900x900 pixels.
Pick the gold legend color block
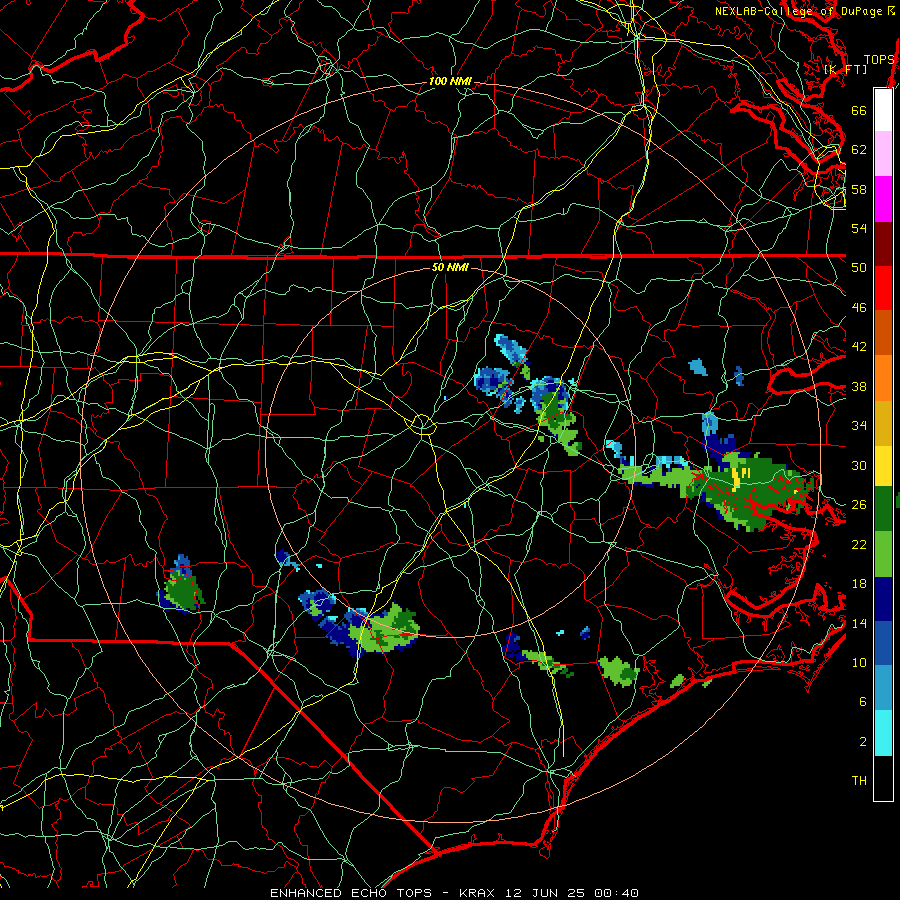coord(883,423)
